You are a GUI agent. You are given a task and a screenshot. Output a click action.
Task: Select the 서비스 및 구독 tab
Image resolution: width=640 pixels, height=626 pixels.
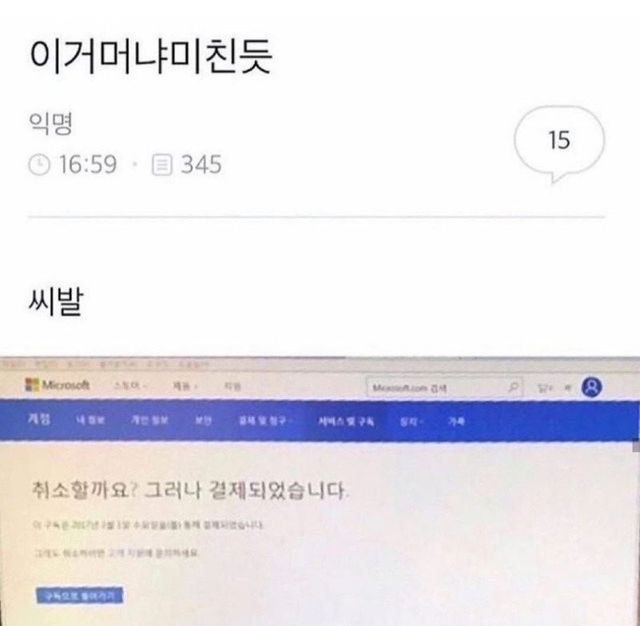pyautogui.click(x=346, y=421)
